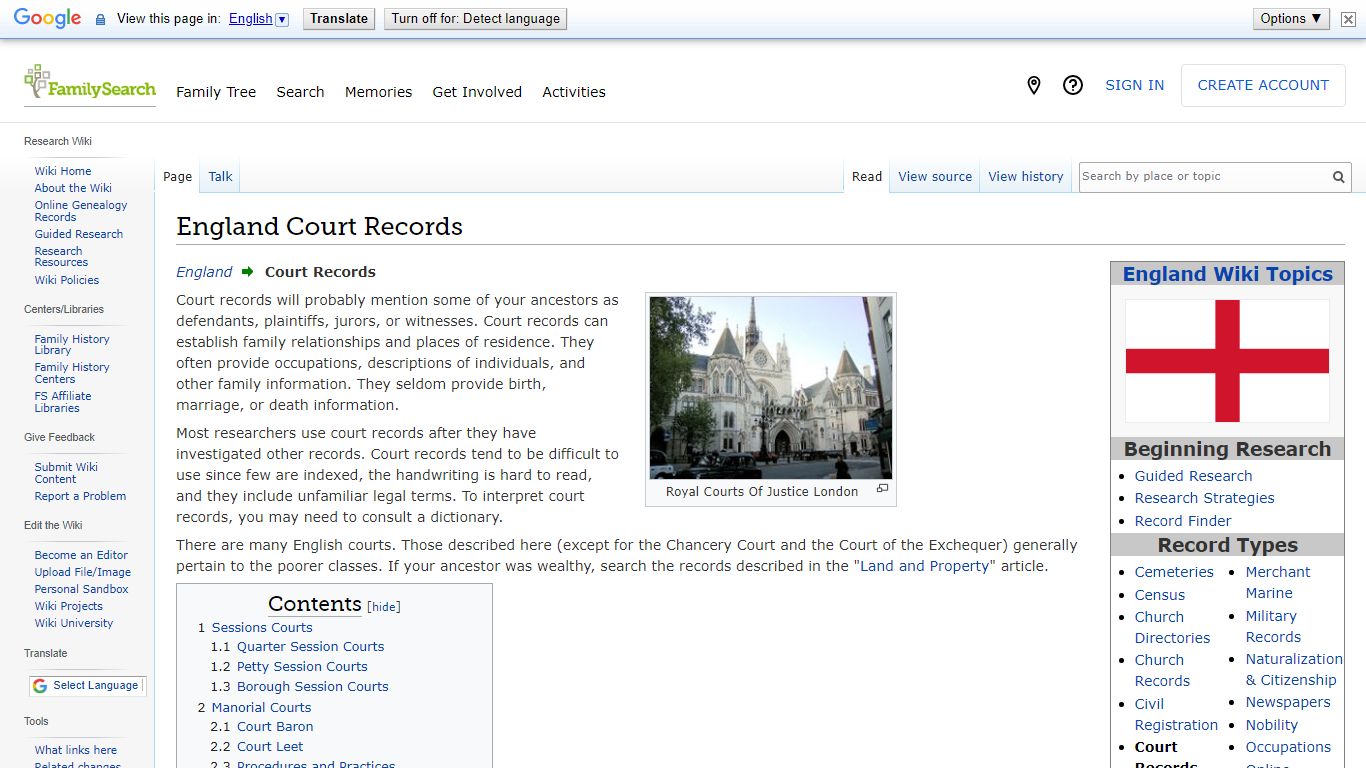Open Guided Research in left sidebar

tap(79, 234)
